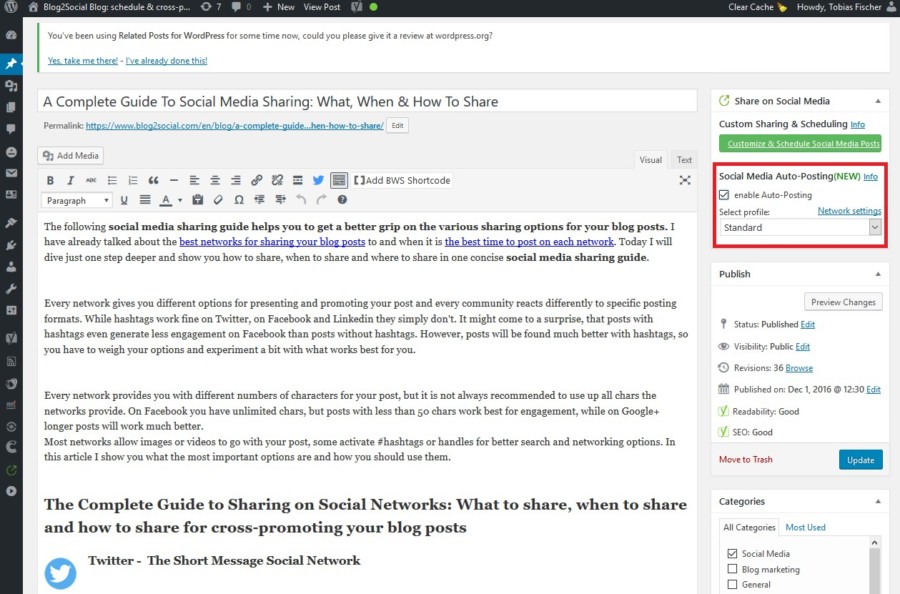900x594 pixels.
Task: Align text right
Action: [x=236, y=180]
